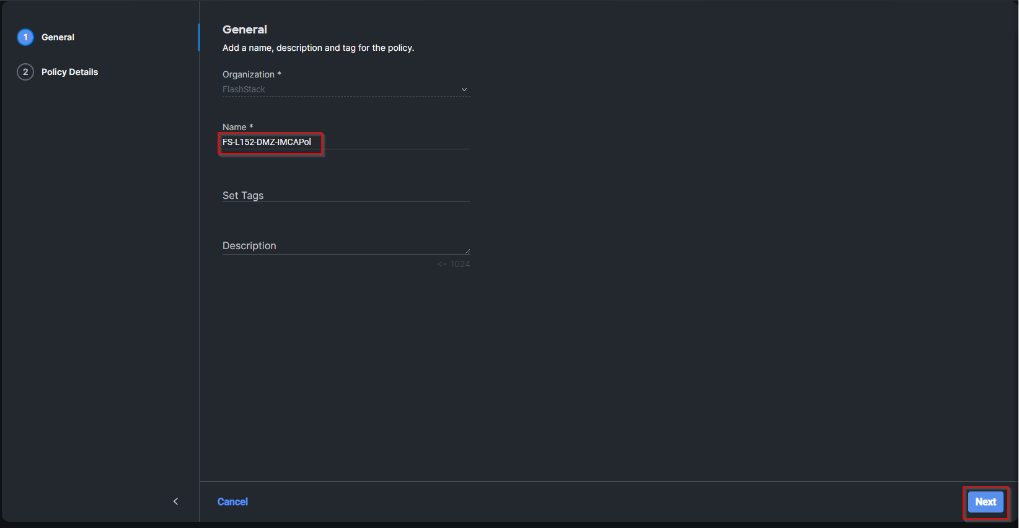The height and width of the screenshot is (528, 1019).
Task: Click the blue active-step indicator bar
Action: click(x=199, y=38)
